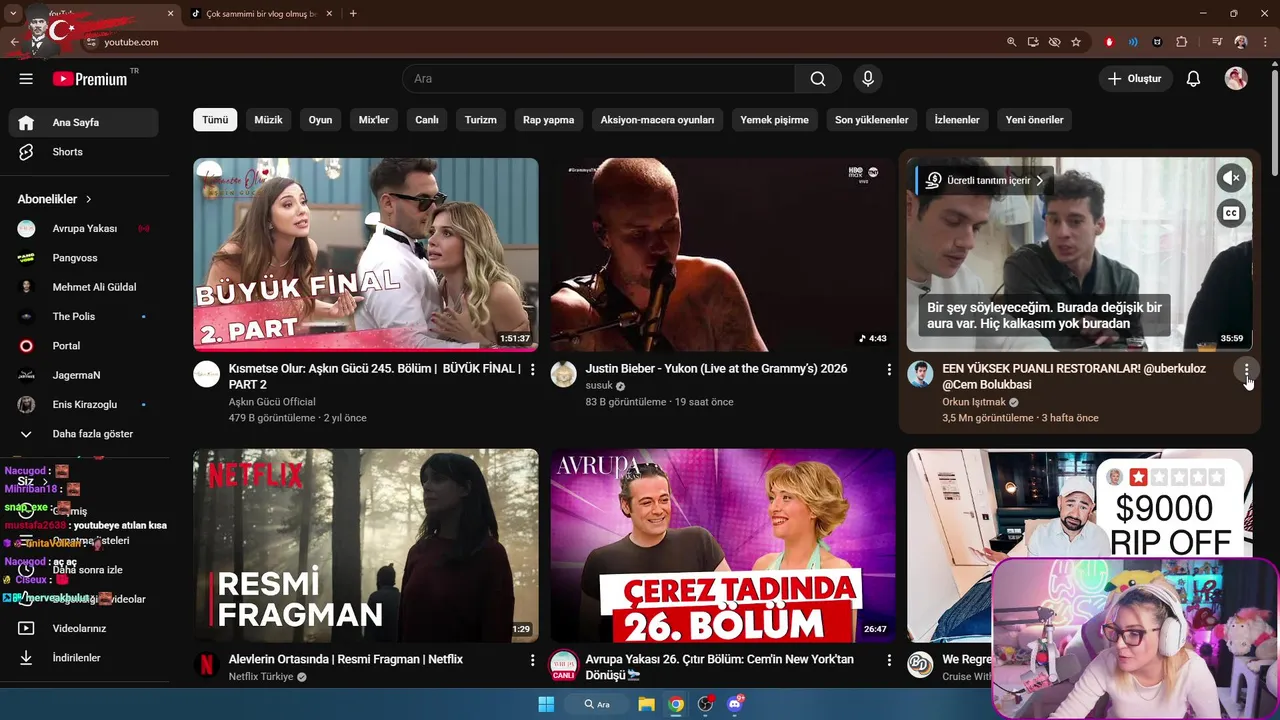This screenshot has height=720, width=1280.
Task: Open the red hand extension icon
Action: [x=1109, y=42]
